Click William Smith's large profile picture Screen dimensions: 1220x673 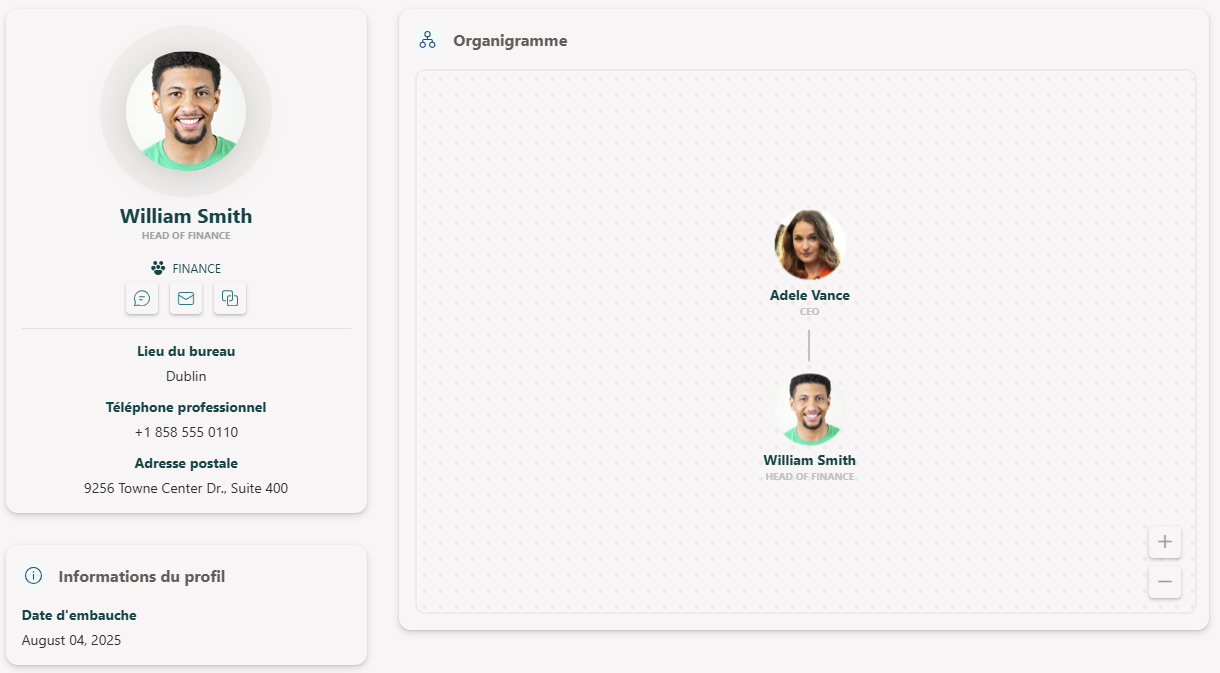(186, 111)
